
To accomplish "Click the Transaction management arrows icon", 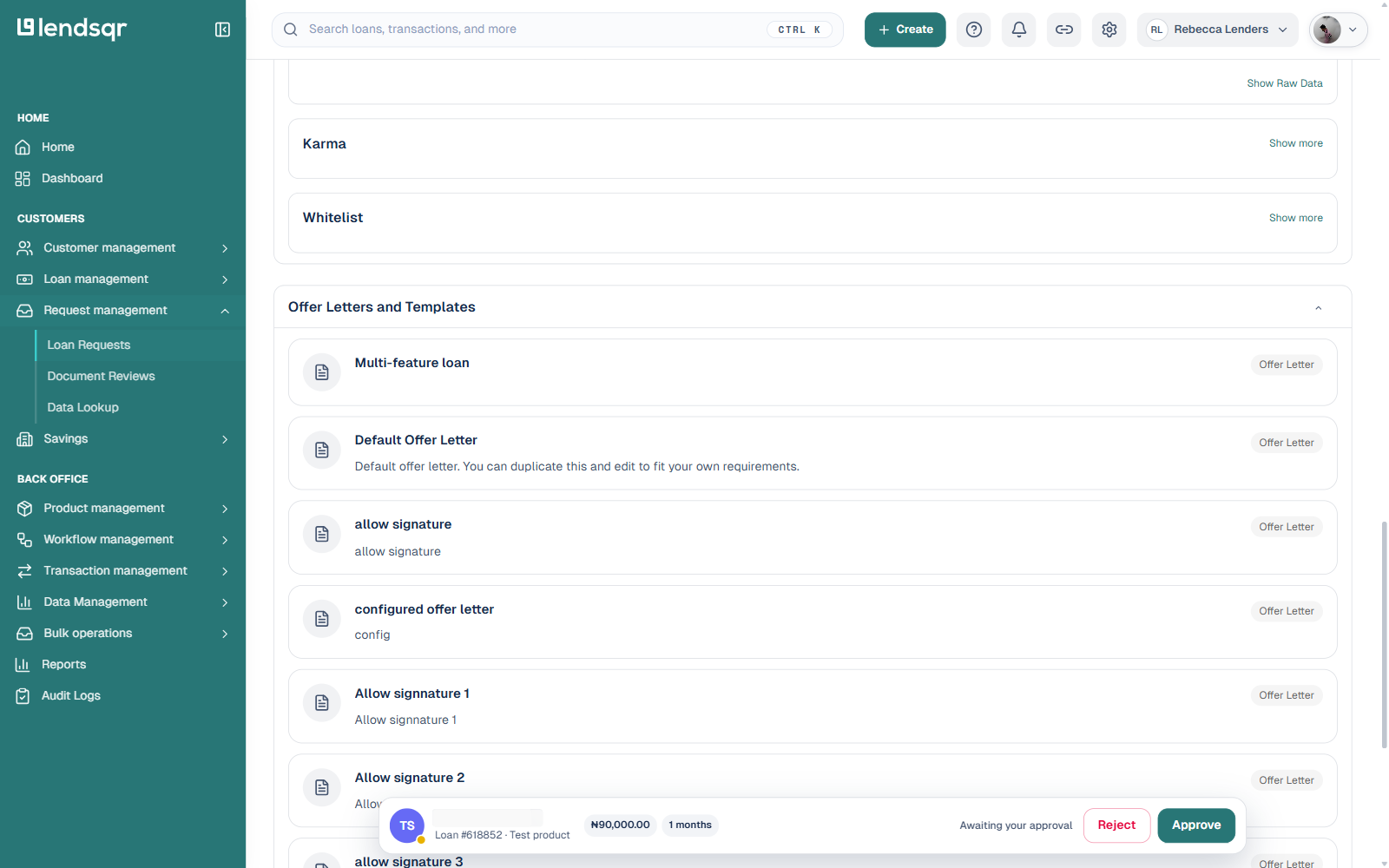I will pos(25,571).
